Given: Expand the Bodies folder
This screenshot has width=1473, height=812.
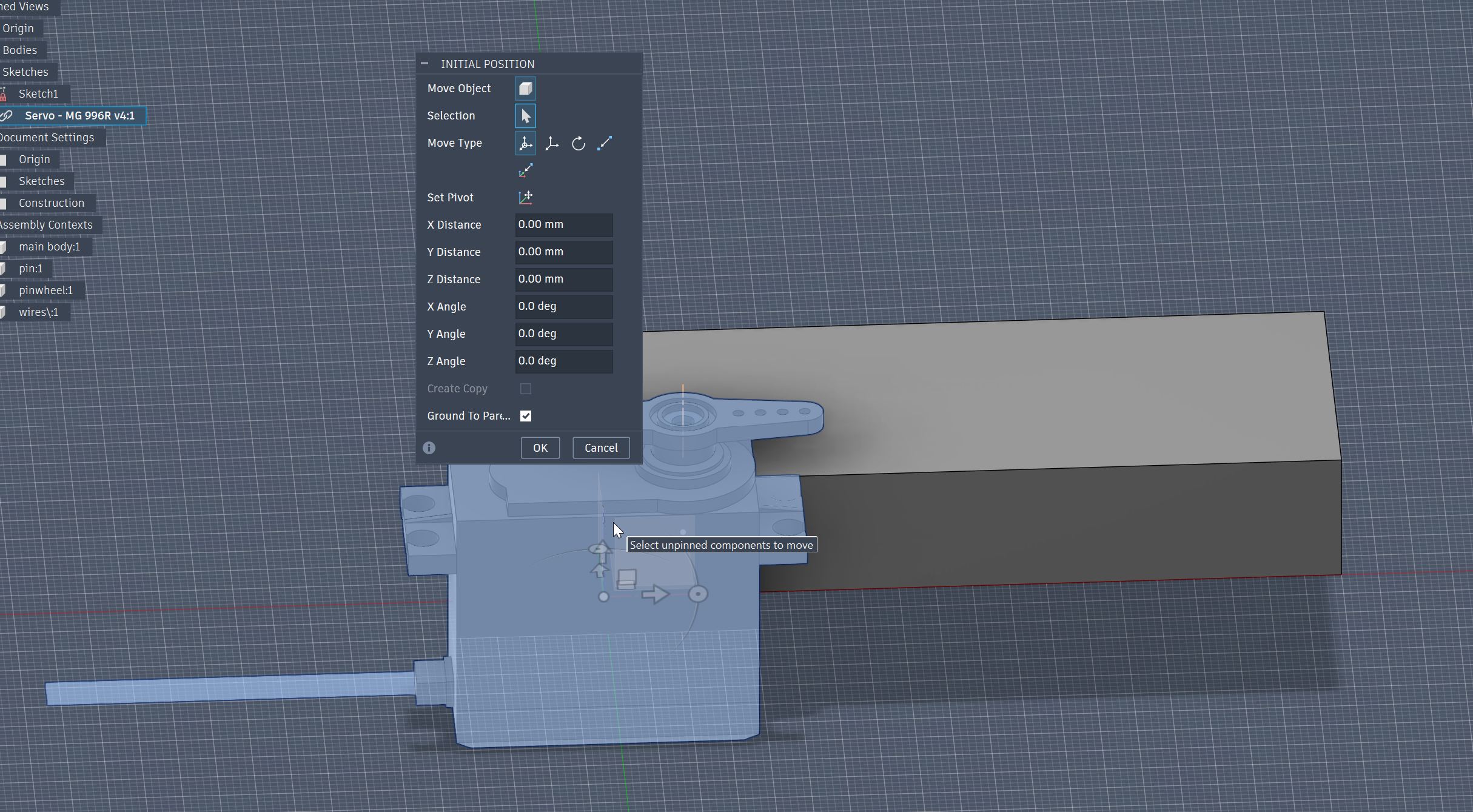Looking at the screenshot, I should point(20,50).
